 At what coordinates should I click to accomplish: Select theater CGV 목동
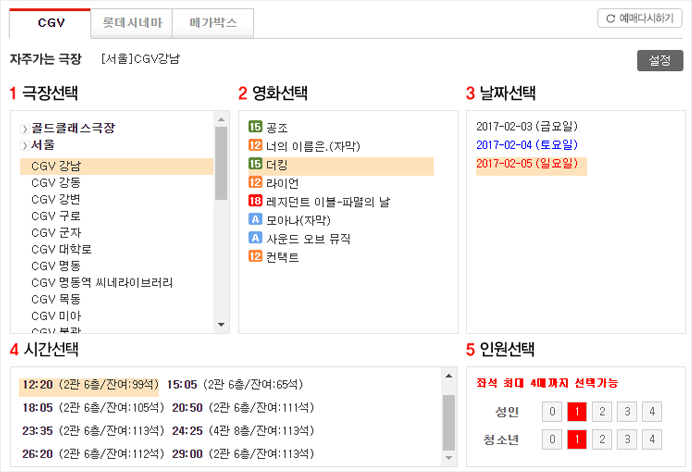pyautogui.click(x=56, y=300)
